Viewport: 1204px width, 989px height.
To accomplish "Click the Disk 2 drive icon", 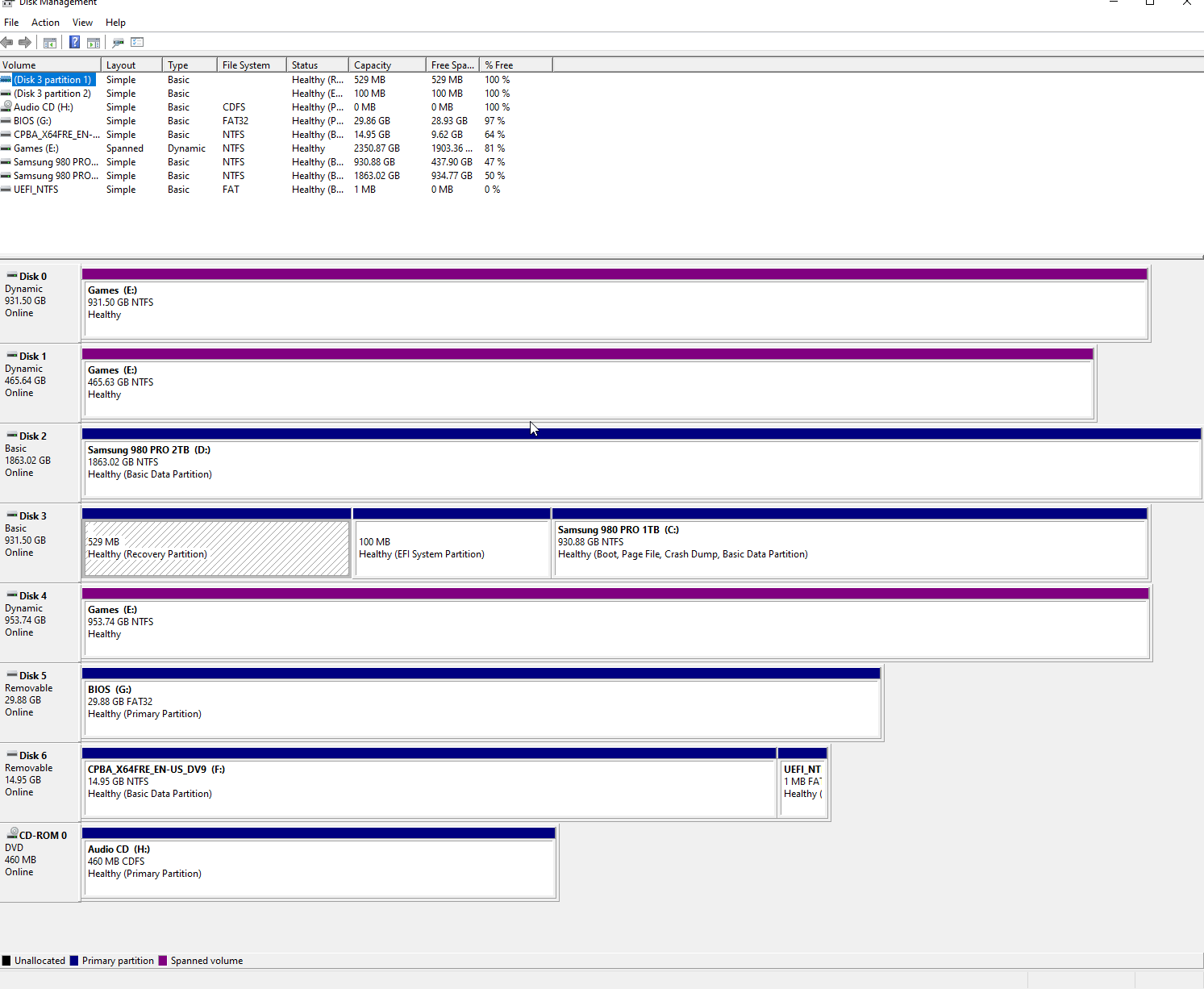I will [x=12, y=436].
